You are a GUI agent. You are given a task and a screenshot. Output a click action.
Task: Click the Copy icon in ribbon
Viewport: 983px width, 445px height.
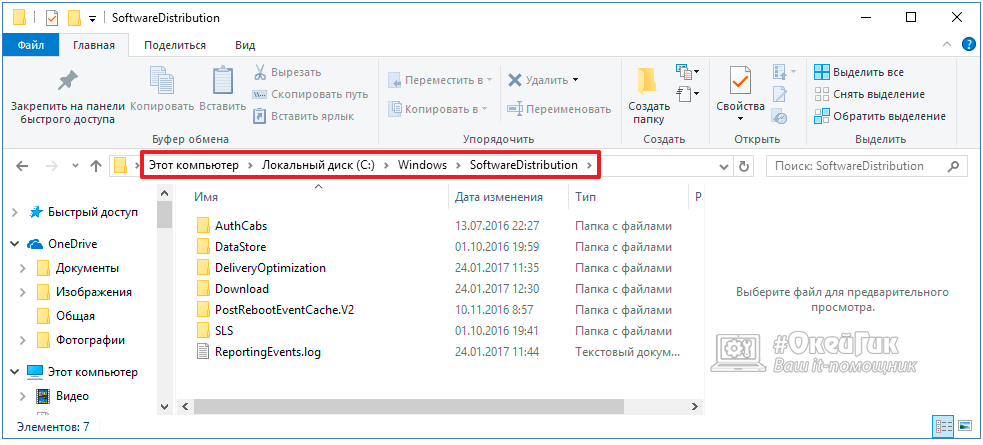point(162,82)
